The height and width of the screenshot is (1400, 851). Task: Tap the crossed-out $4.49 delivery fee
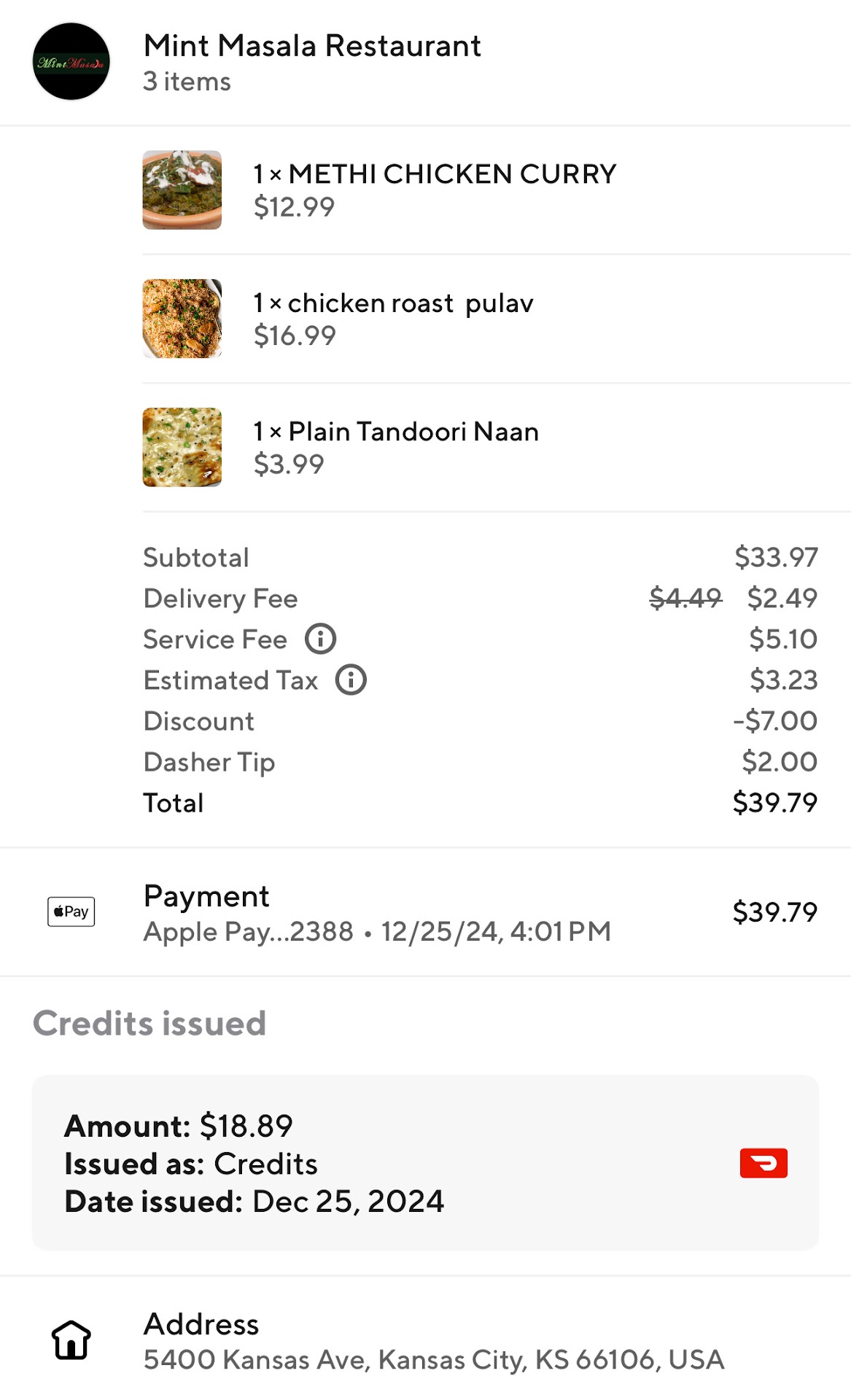[x=685, y=599]
